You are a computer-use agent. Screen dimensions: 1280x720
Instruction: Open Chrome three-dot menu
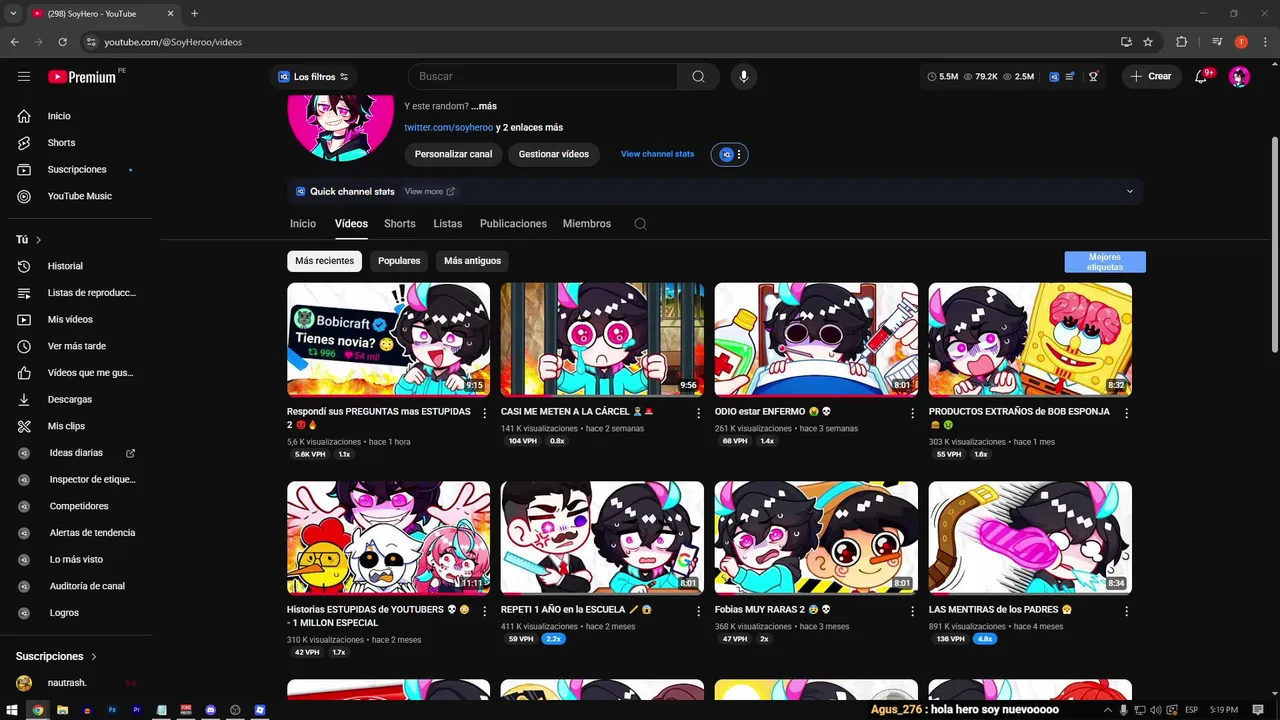click(1263, 42)
